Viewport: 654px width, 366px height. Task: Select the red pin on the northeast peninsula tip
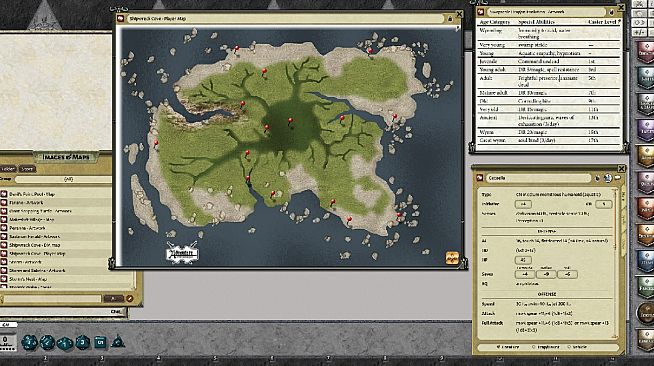tap(370, 52)
